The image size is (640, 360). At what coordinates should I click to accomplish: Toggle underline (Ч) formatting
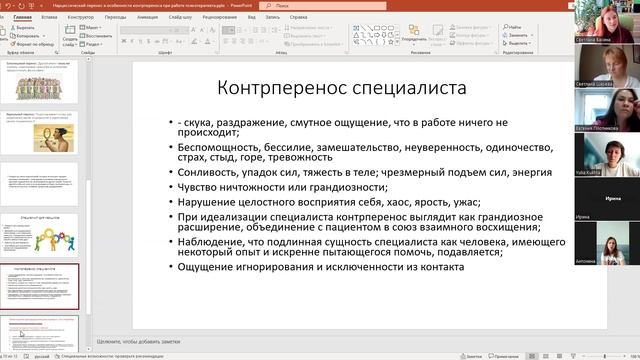(140, 41)
